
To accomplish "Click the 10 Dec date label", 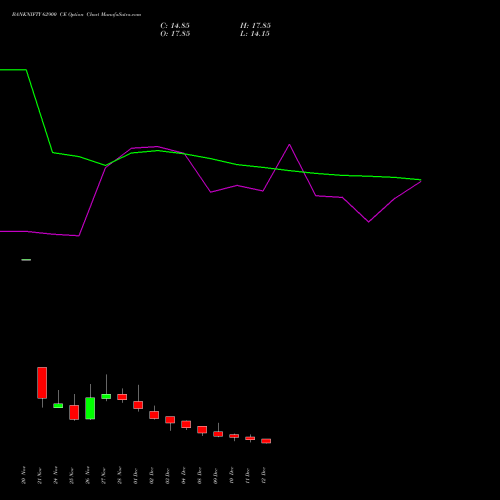I will 232,475.
